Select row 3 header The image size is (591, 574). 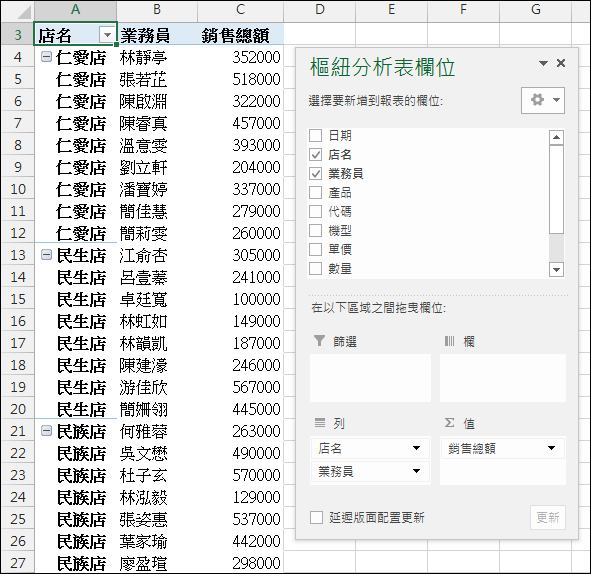pyautogui.click(x=18, y=35)
